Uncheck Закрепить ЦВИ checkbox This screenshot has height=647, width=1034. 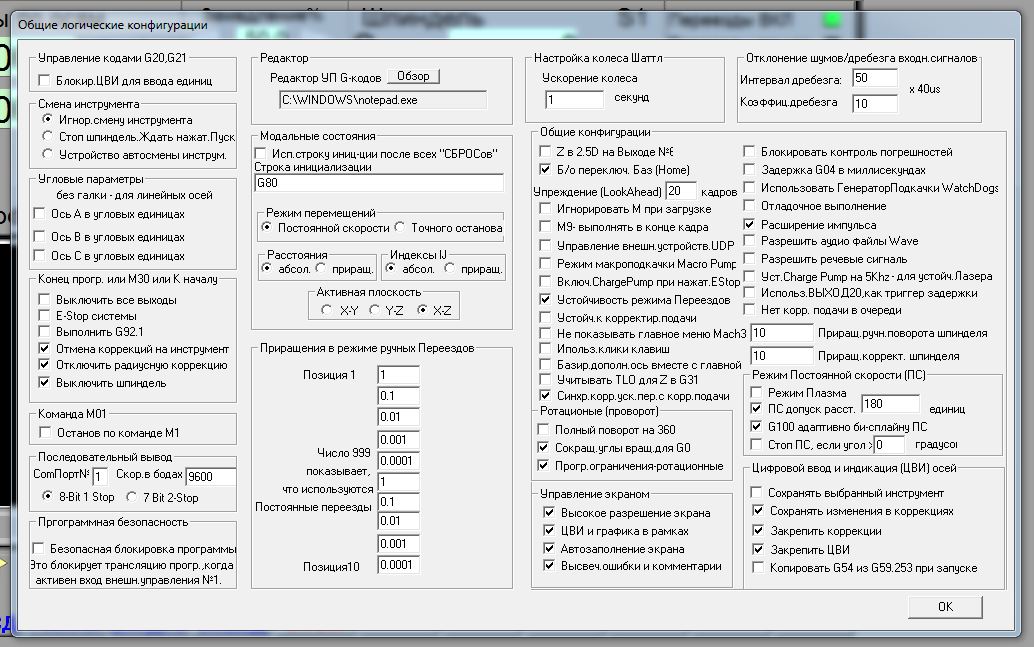[758, 549]
